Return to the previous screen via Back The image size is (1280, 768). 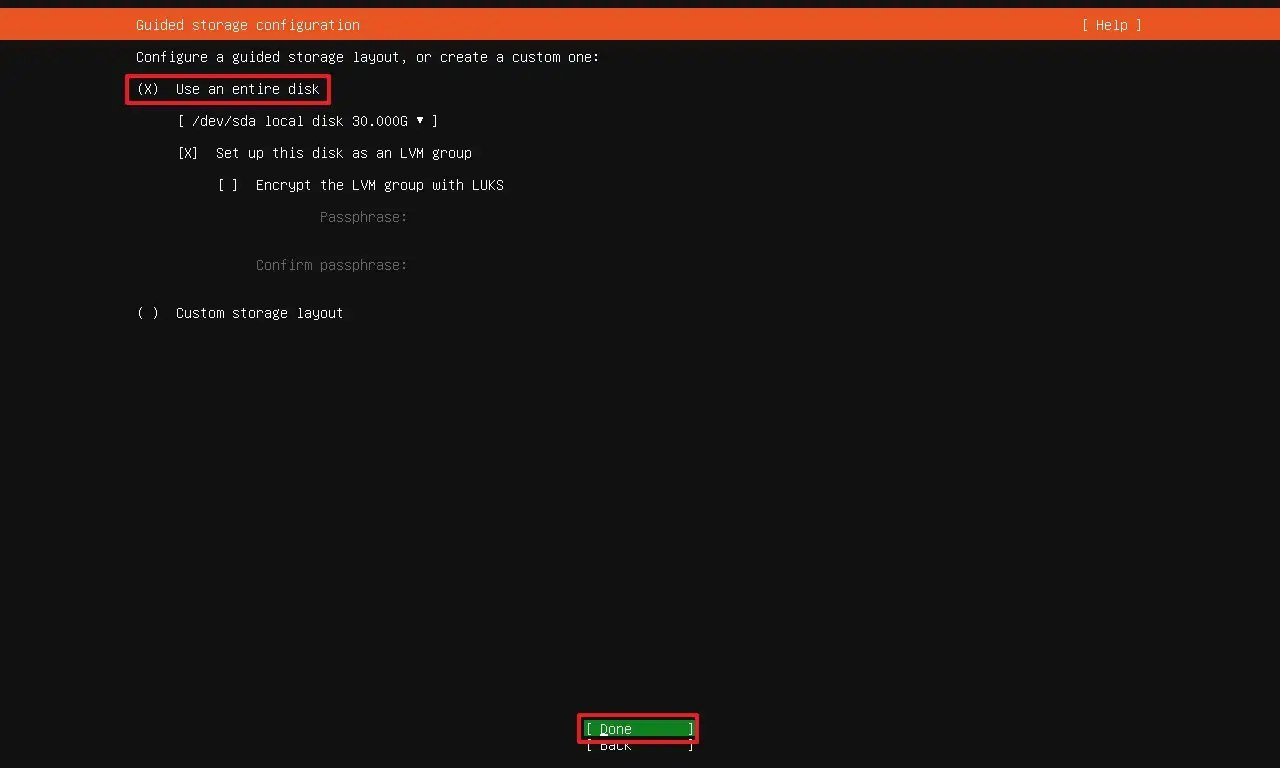(x=637, y=746)
